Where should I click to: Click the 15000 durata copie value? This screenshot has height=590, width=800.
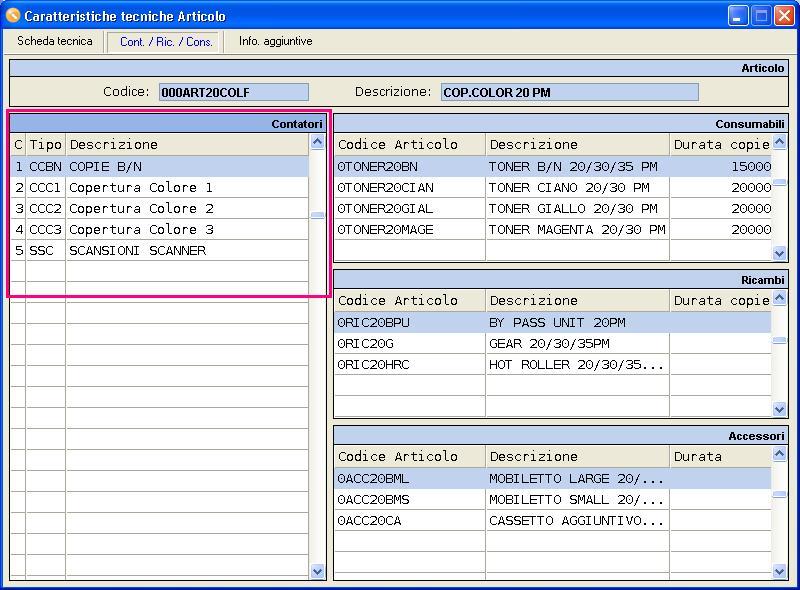click(720, 167)
